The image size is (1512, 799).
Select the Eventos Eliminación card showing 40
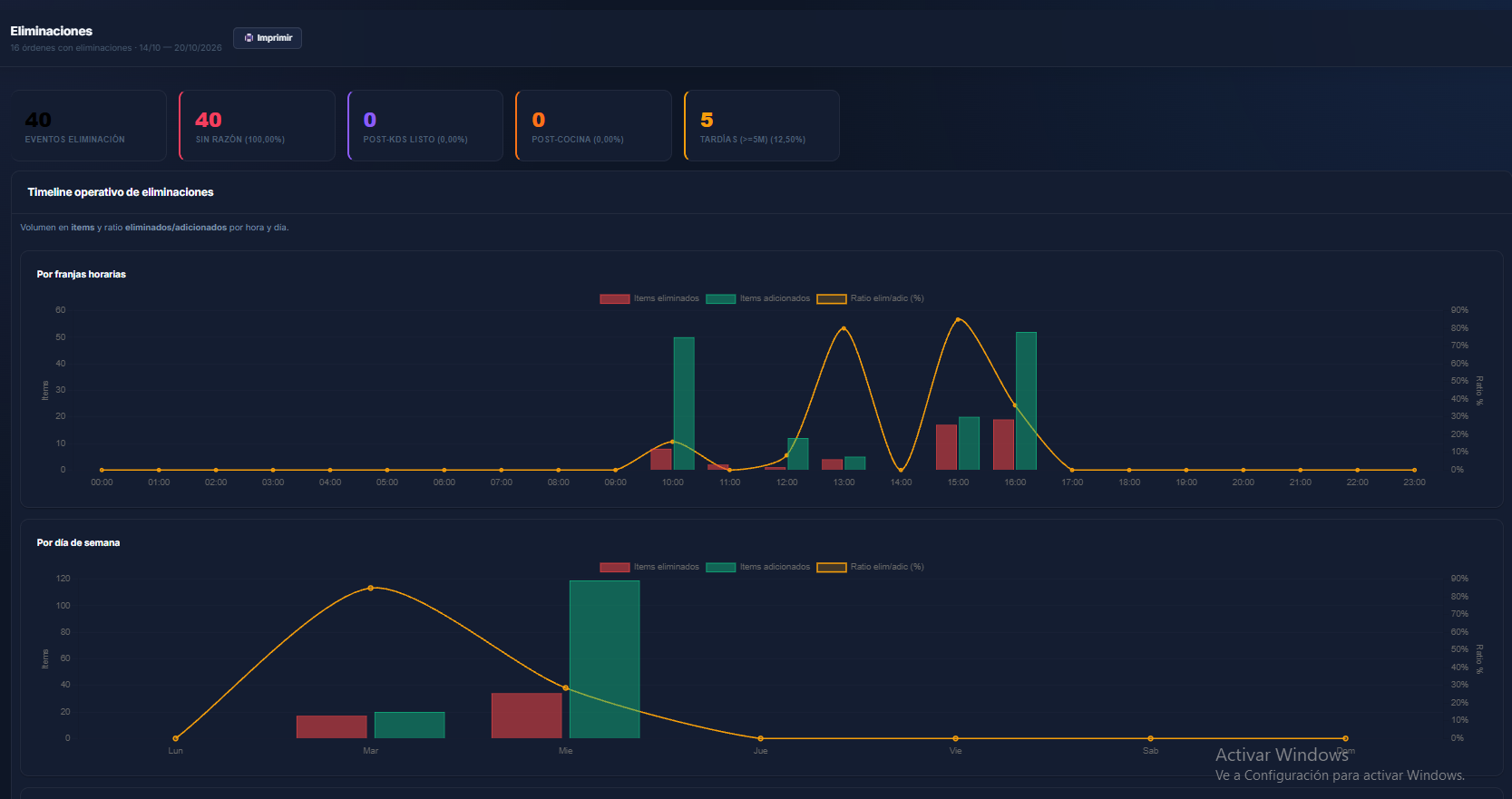pos(89,125)
